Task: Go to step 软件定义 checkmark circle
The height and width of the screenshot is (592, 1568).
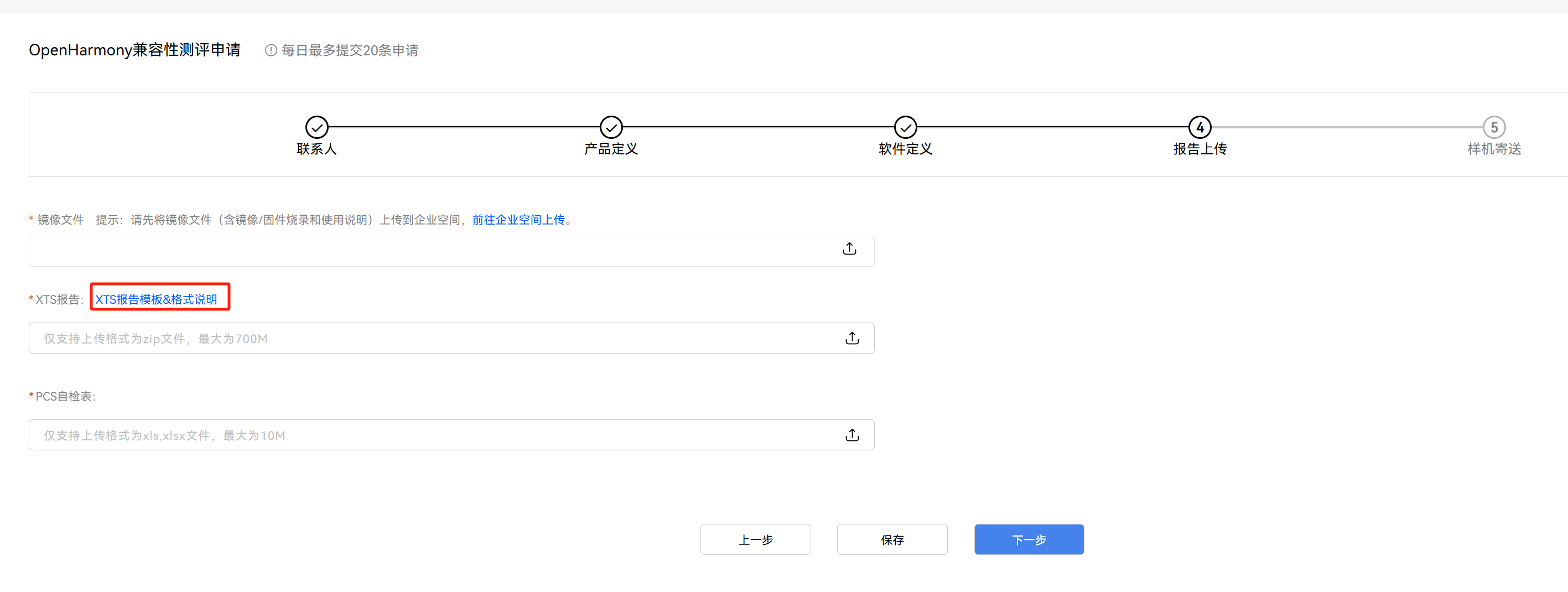Action: point(906,127)
